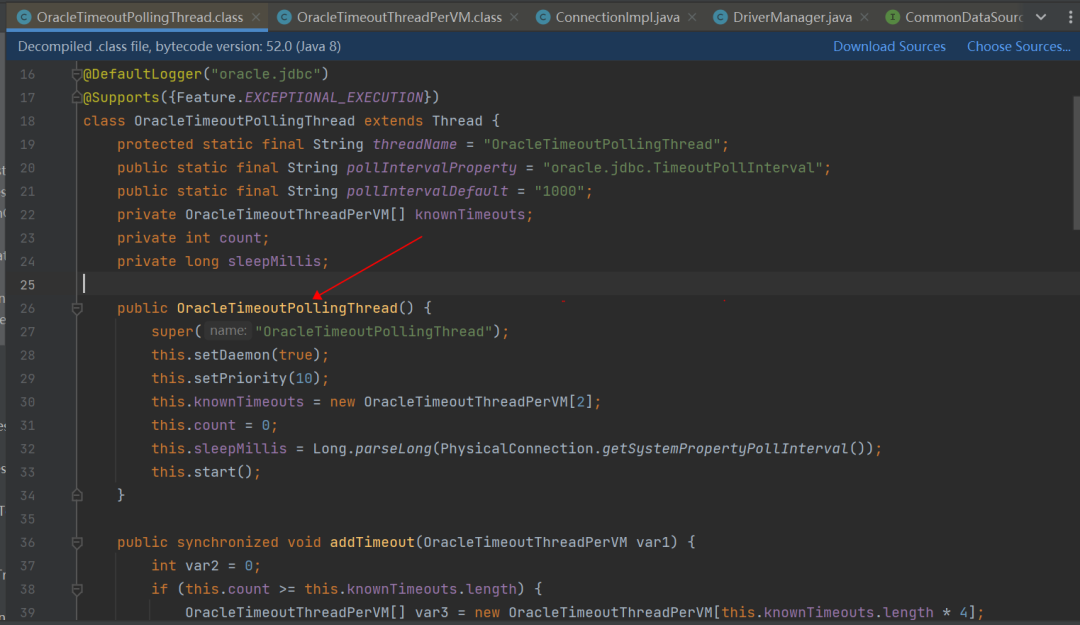Click the Download Sources link

click(x=889, y=46)
